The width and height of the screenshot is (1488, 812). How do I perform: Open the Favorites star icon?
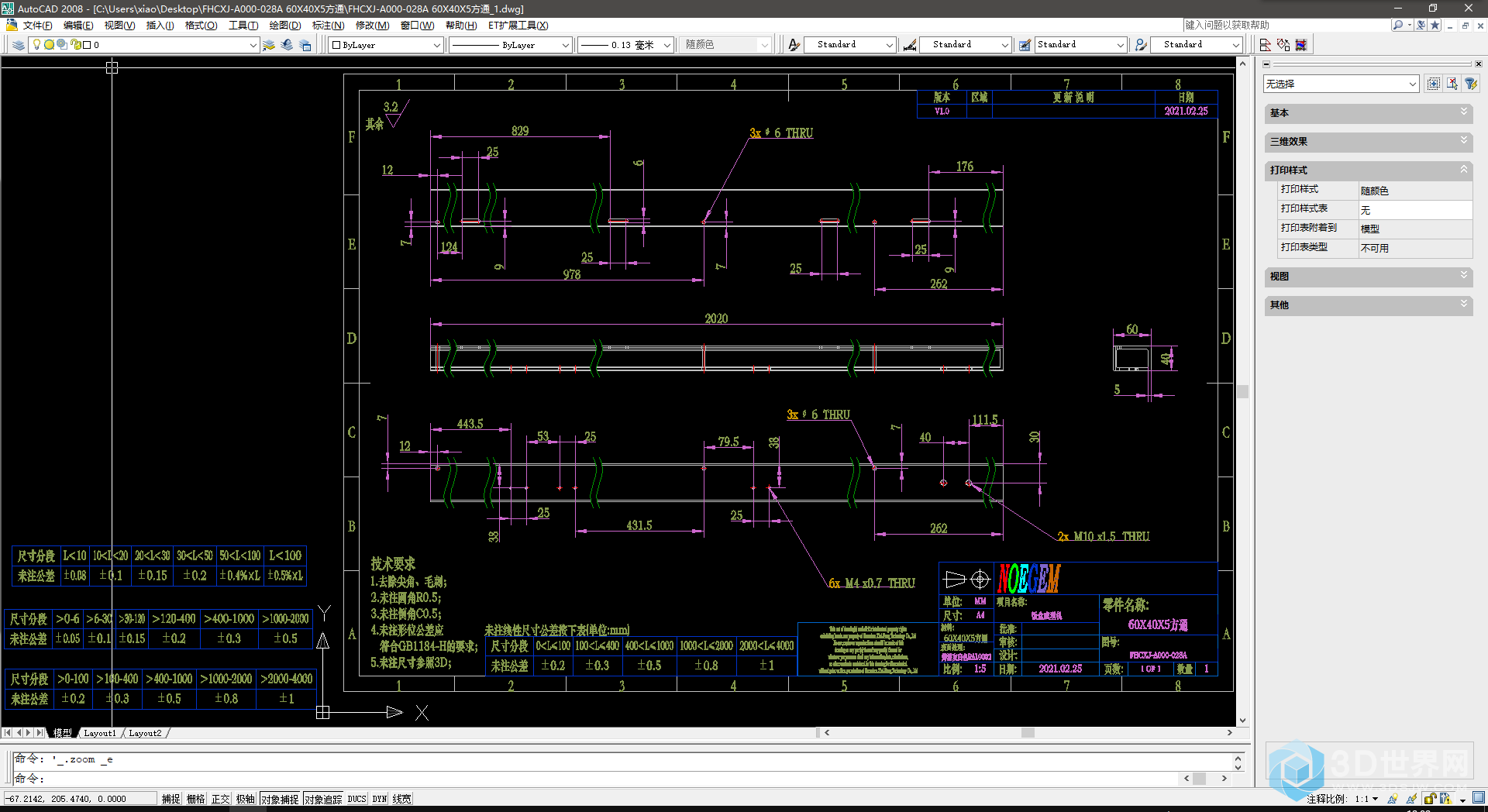tap(1435, 25)
